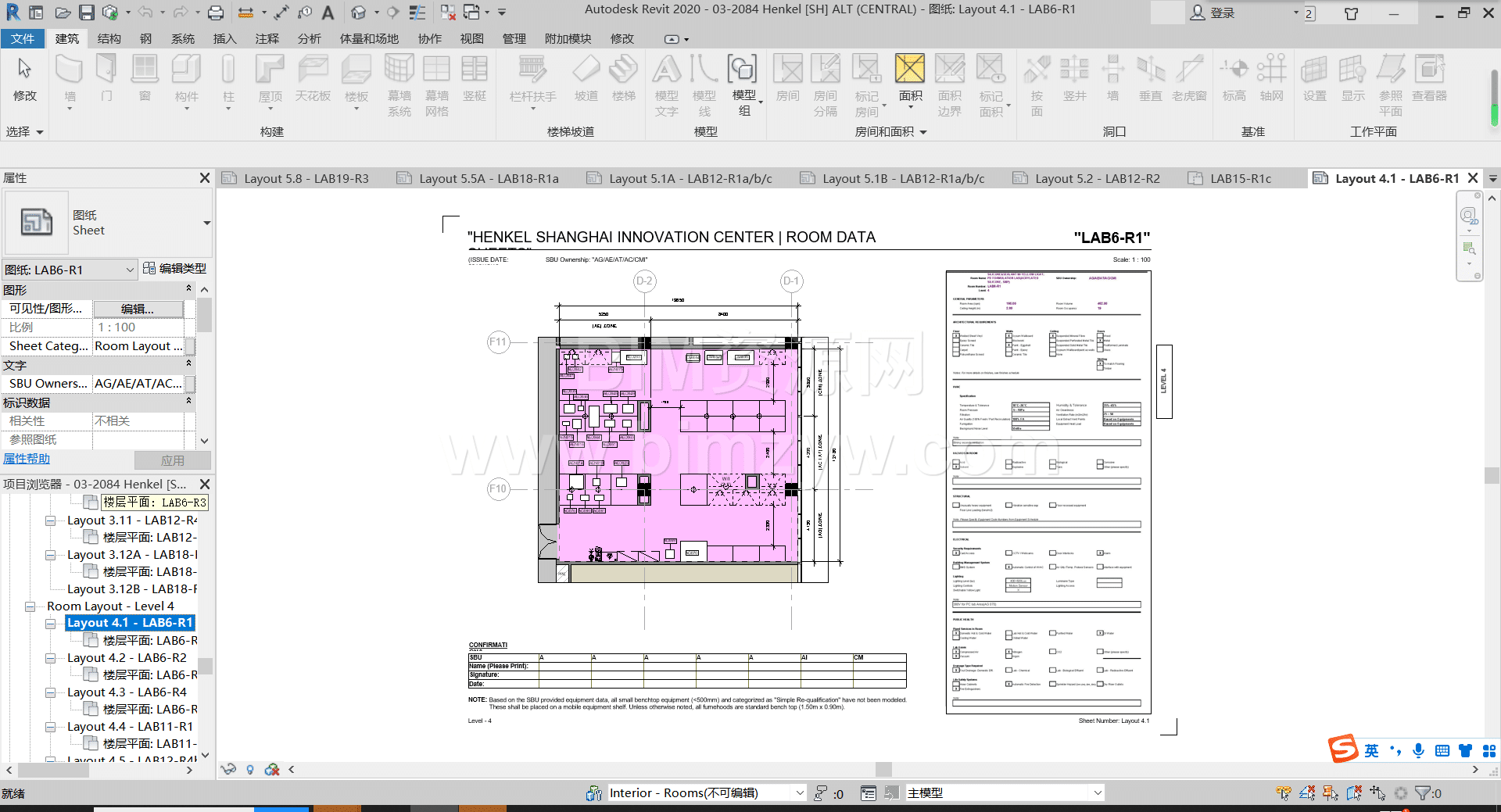This screenshot has width=1501, height=812.
Task: Switch to Layout 5.8 - LAB19-R3 view tab
Action: point(306,178)
